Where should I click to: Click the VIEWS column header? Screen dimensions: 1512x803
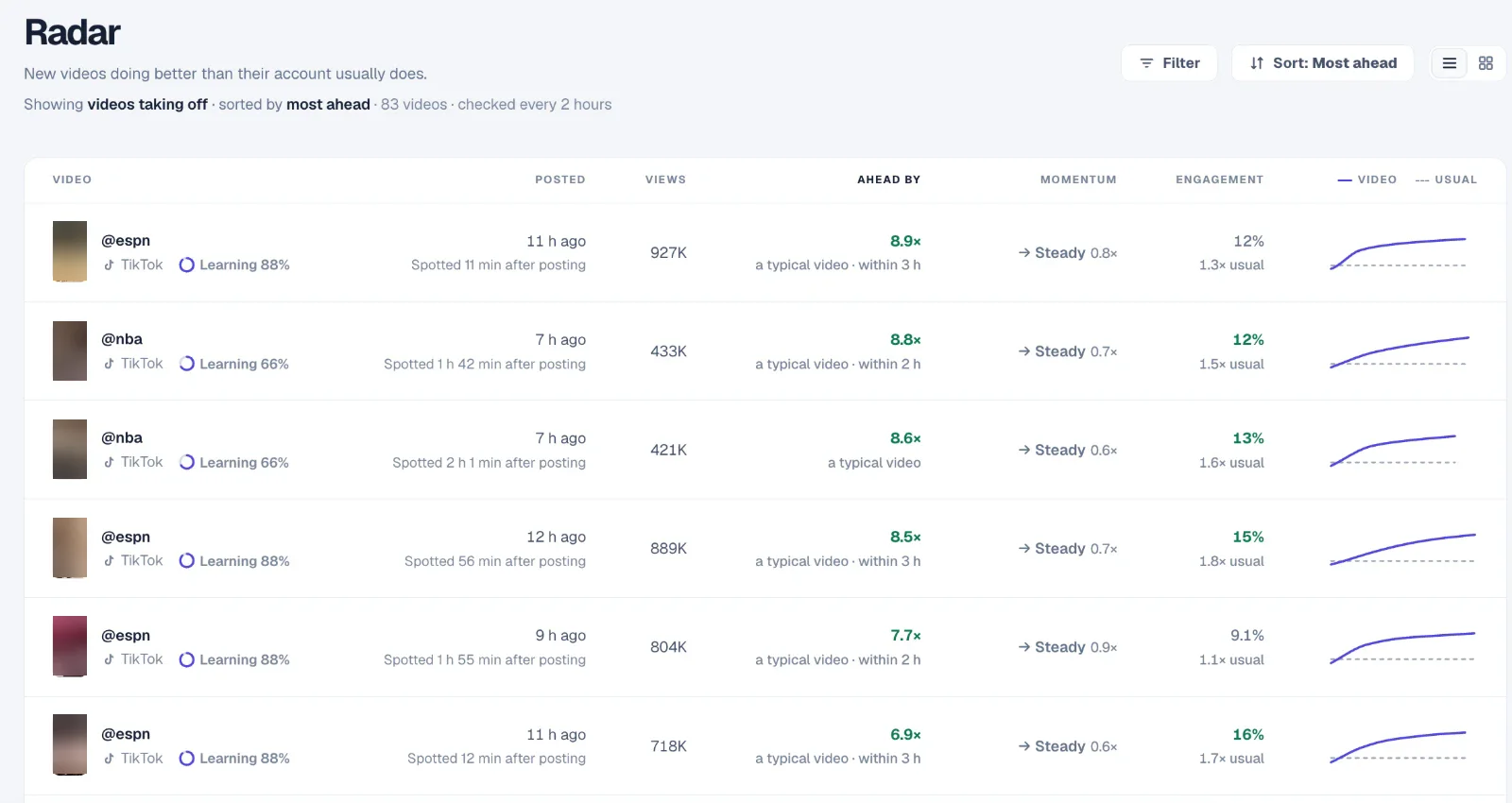click(x=665, y=179)
